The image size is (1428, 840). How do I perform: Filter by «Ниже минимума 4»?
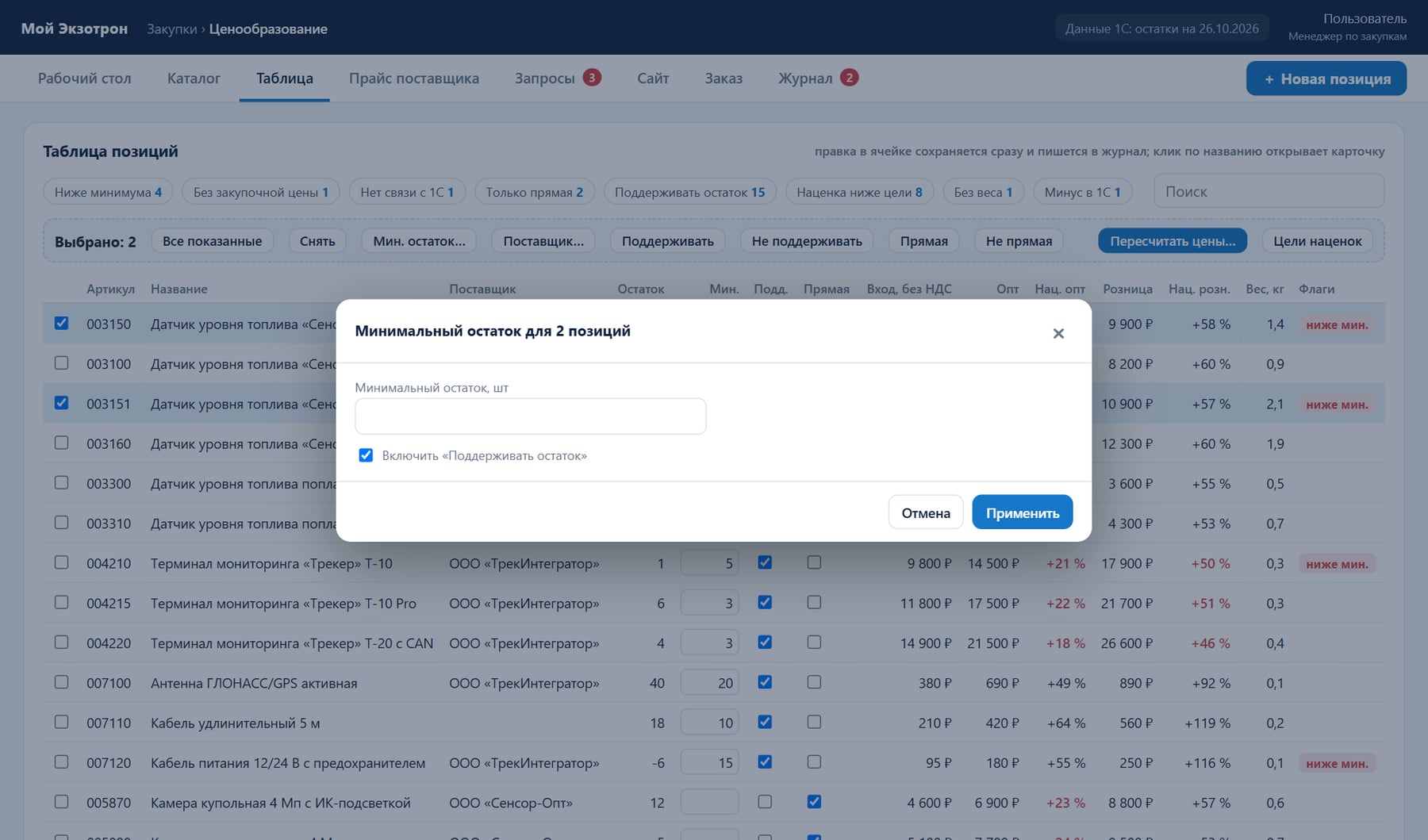[108, 192]
